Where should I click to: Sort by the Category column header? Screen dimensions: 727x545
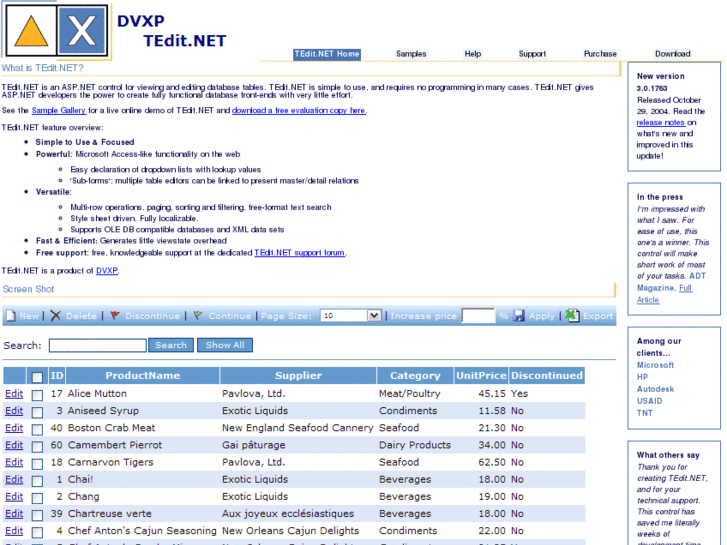(415, 376)
